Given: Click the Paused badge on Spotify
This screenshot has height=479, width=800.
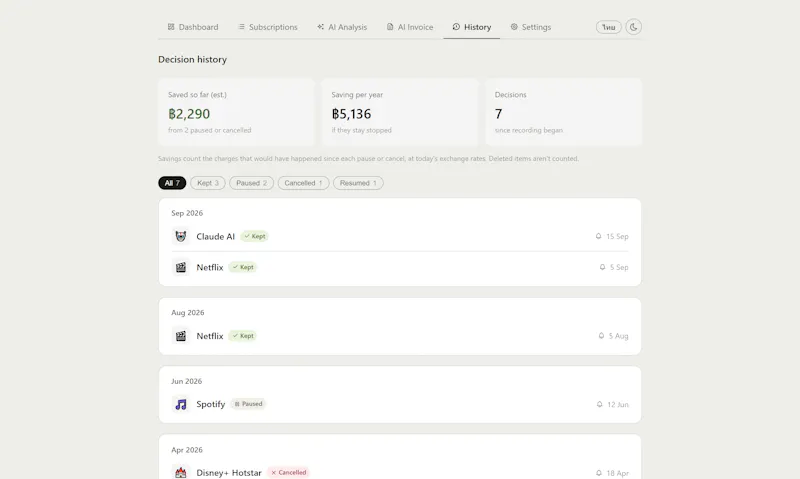Looking at the screenshot, I should (x=248, y=404).
